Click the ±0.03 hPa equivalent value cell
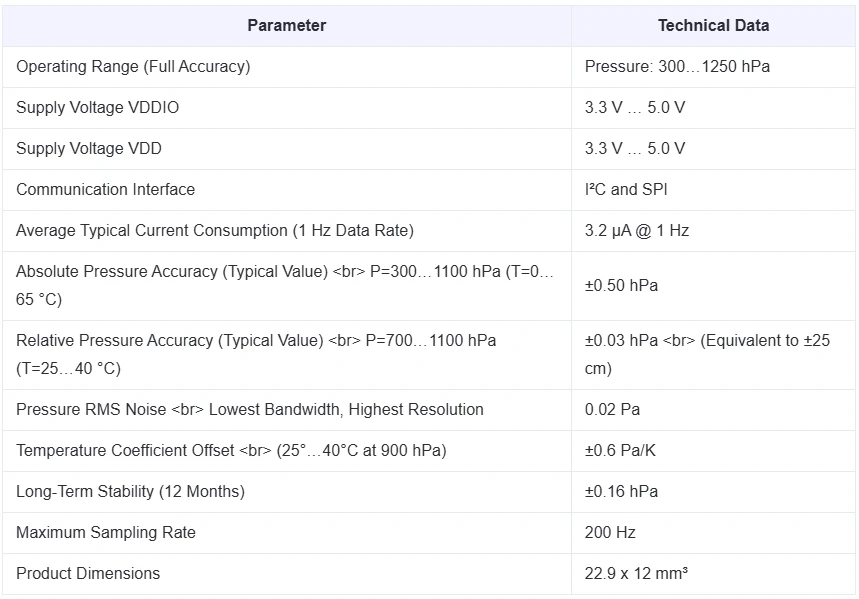 (707, 354)
